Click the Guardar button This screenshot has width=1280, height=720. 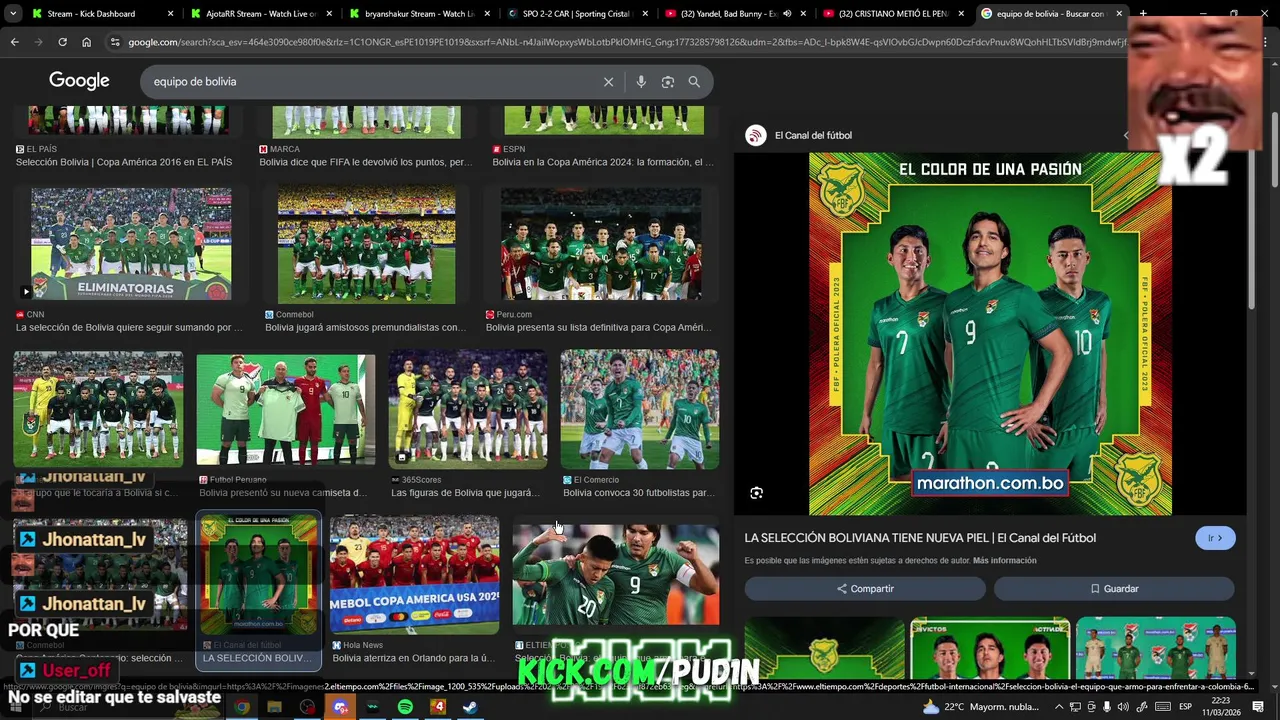(1114, 589)
